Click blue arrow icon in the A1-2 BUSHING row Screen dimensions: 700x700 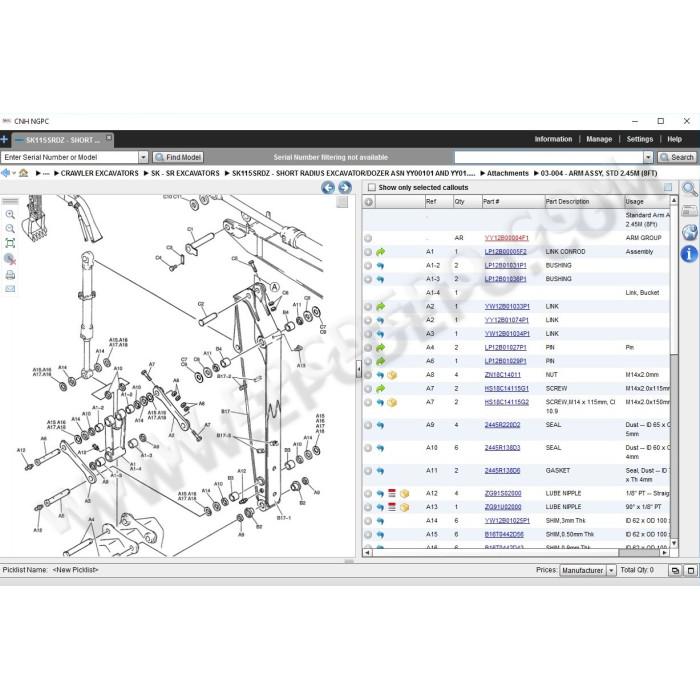380,266
